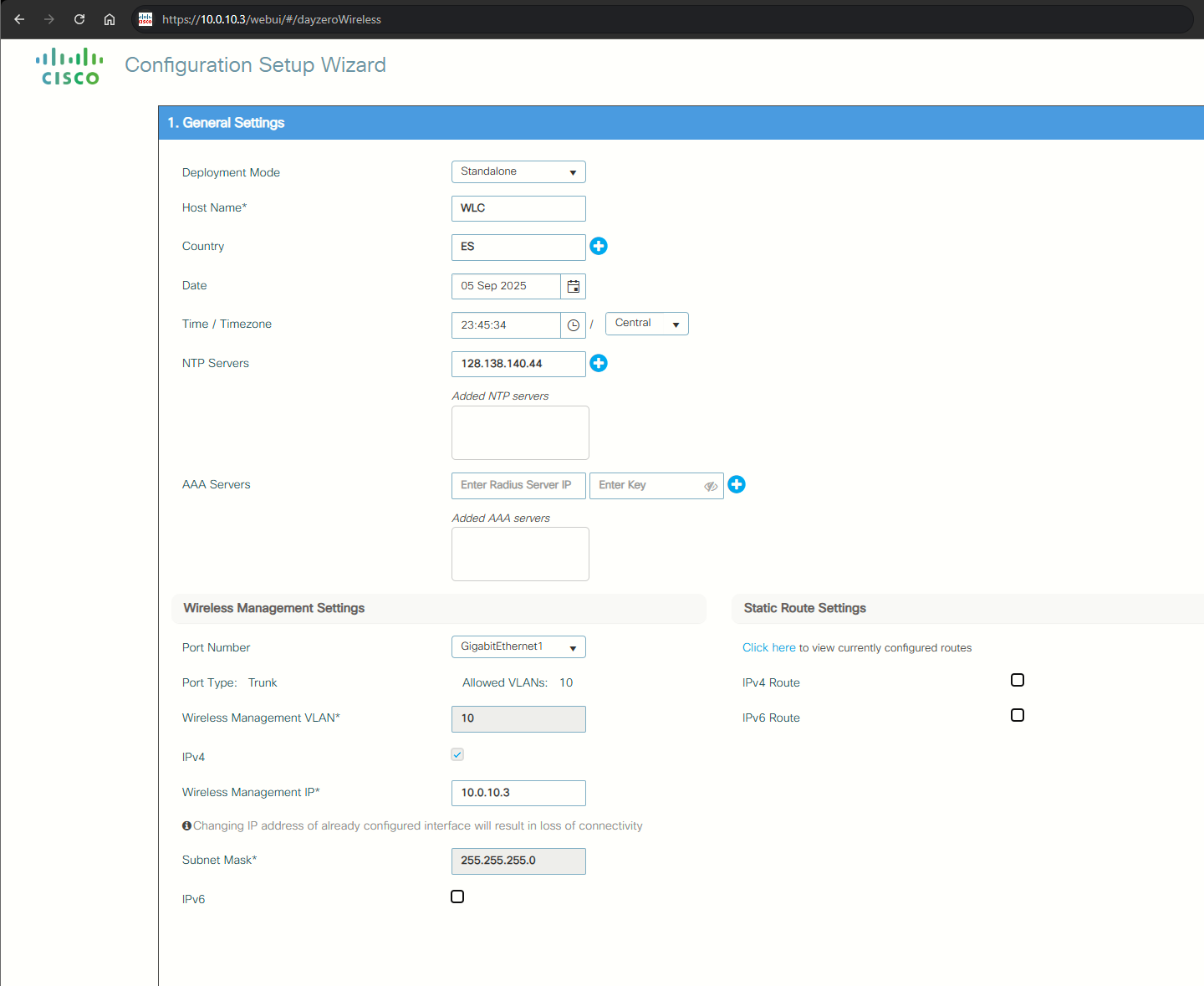Screen dimensions: 1204x986
Task: Open the calendar date picker icon
Action: click(574, 286)
